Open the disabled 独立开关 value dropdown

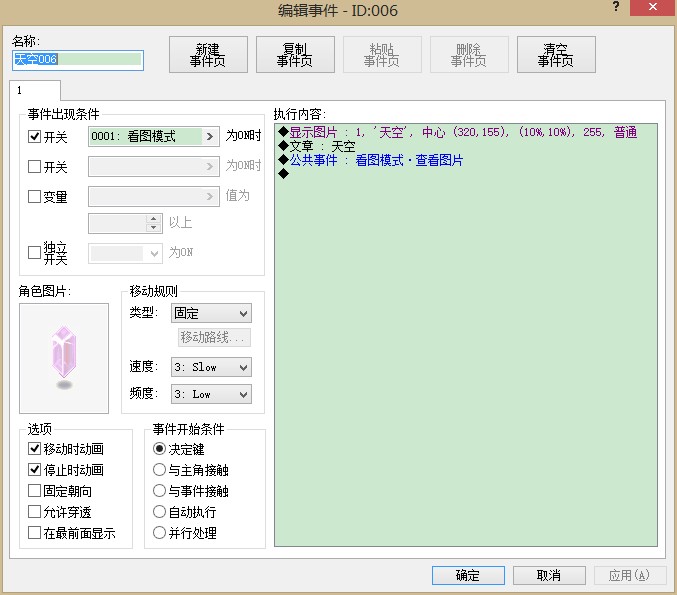[x=125, y=253]
